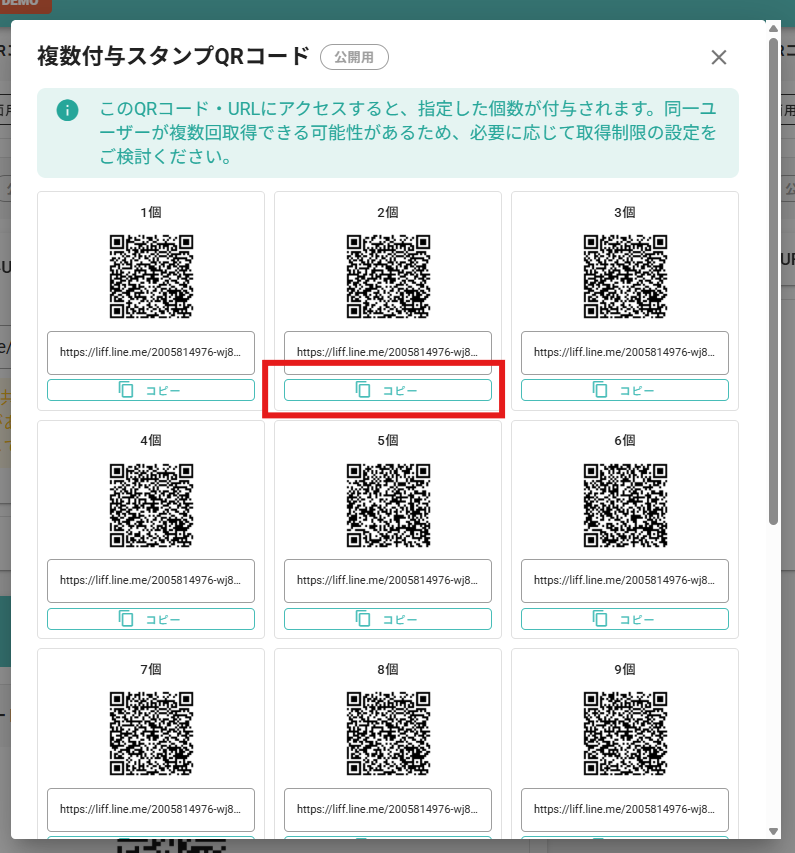The image size is (795, 853).
Task: Click the info icon in the notice banner
Action: click(x=67, y=110)
